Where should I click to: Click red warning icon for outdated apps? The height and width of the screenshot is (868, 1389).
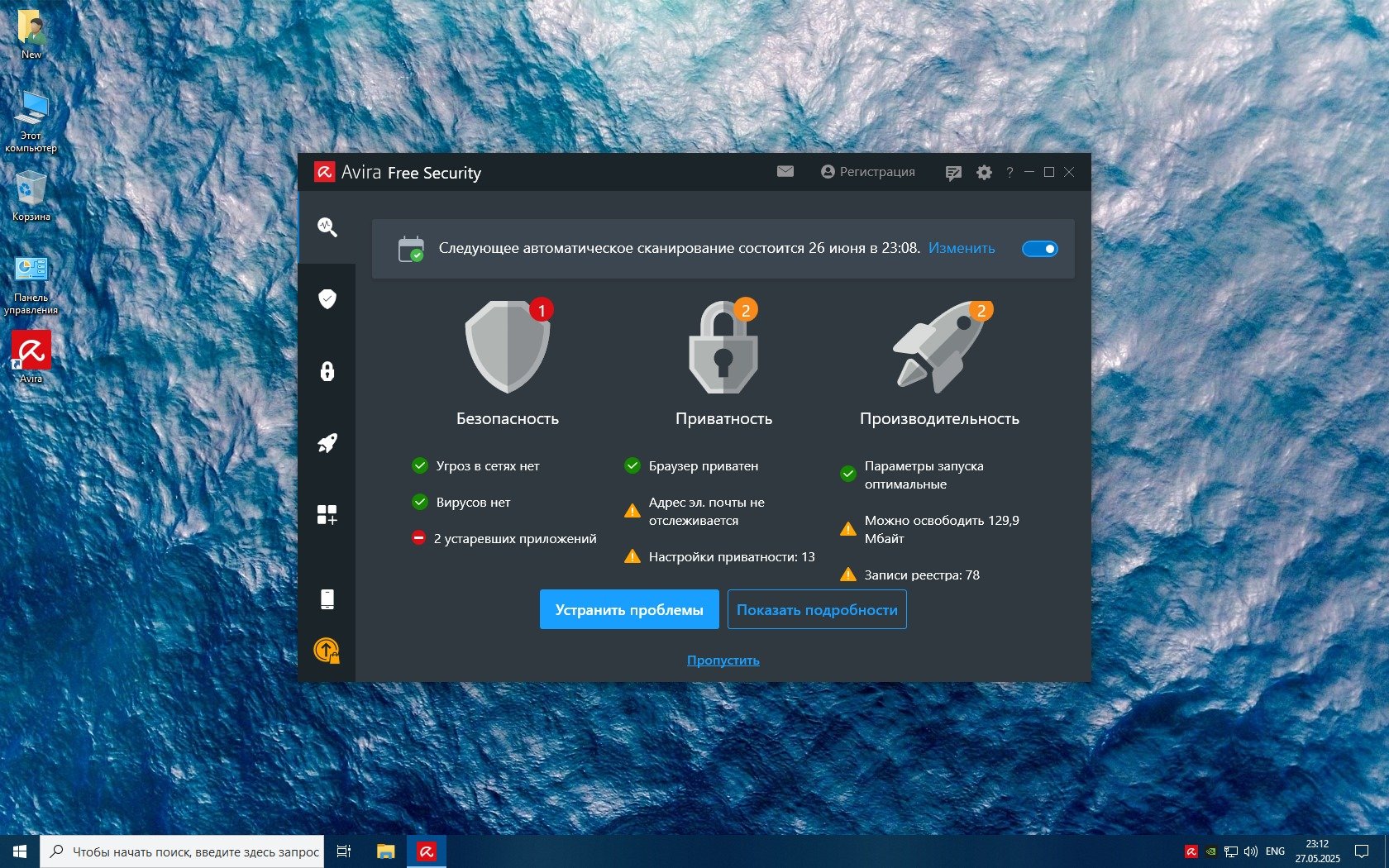click(418, 538)
